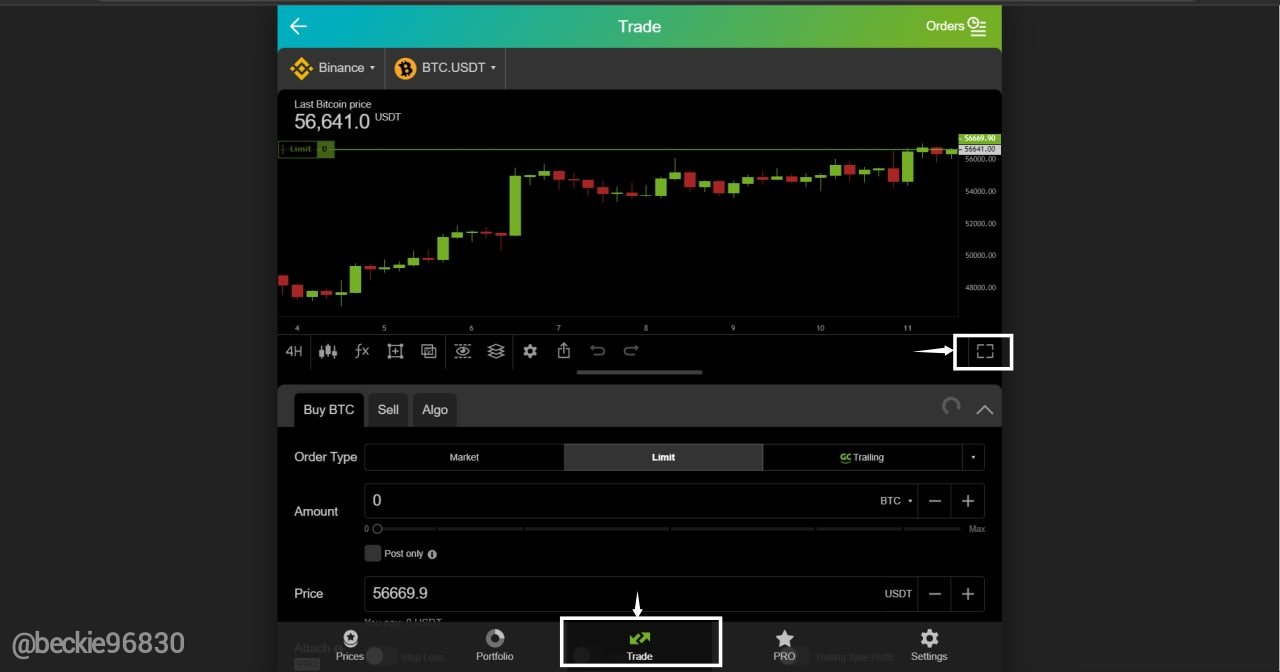
Task: Open the fx indicators menu
Action: [362, 351]
